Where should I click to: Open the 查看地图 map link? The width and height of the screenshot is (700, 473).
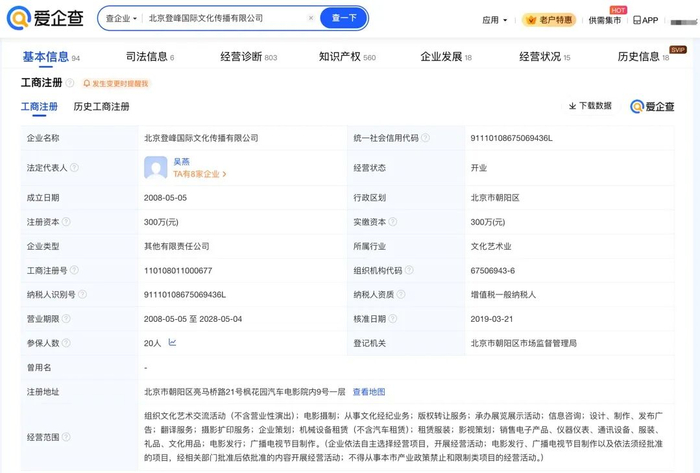(x=369, y=392)
